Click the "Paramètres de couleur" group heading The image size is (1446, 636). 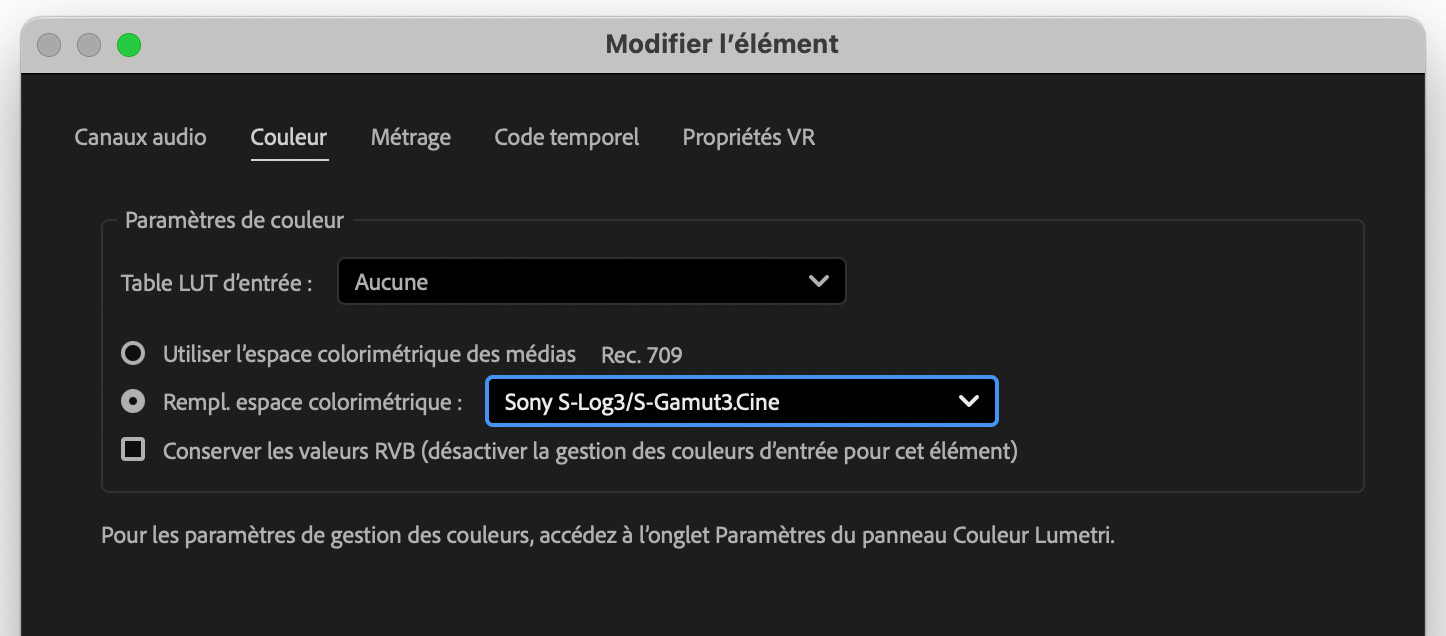point(234,220)
